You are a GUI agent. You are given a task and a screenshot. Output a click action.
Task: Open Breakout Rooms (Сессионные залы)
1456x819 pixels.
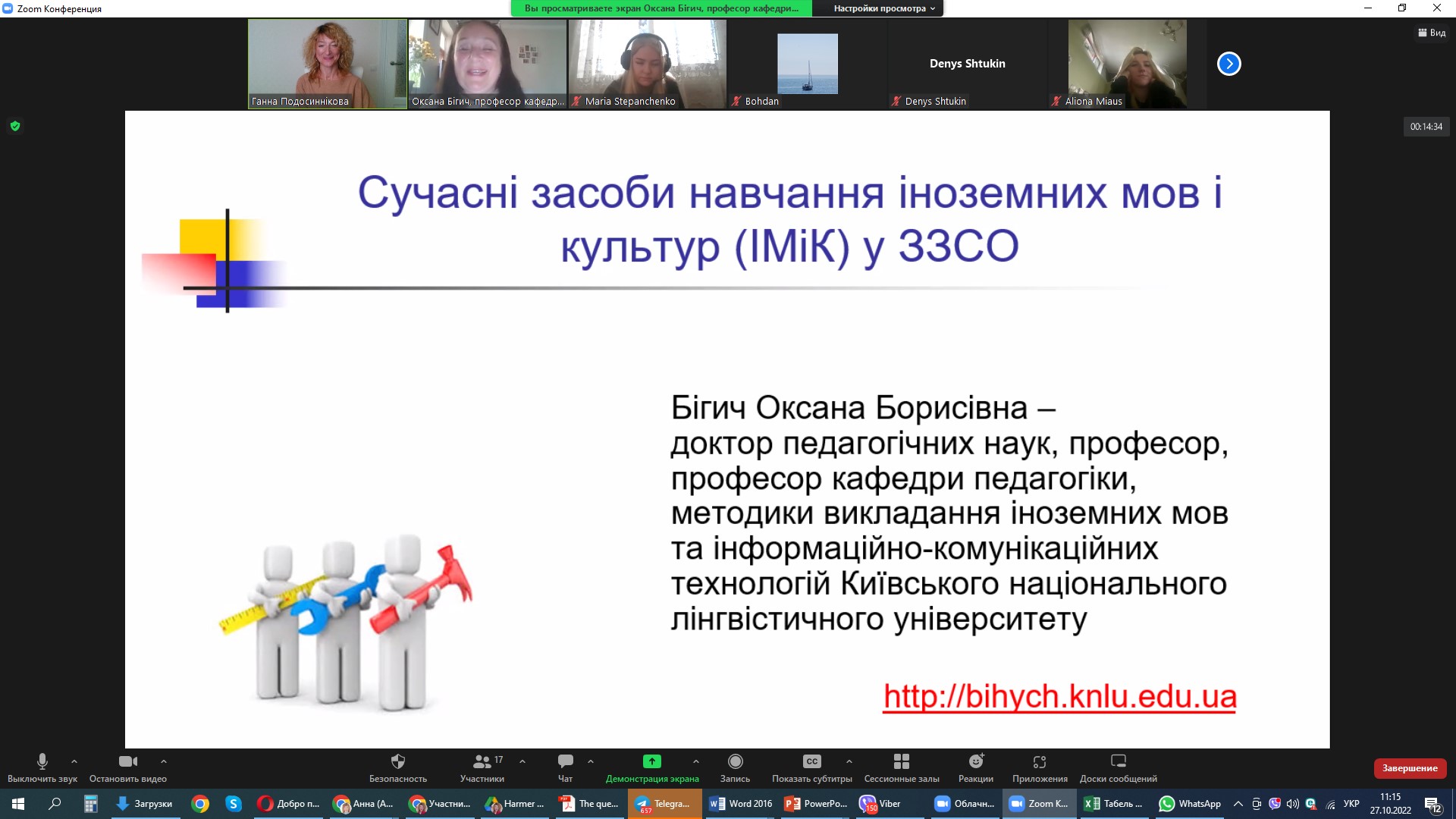pos(901,761)
